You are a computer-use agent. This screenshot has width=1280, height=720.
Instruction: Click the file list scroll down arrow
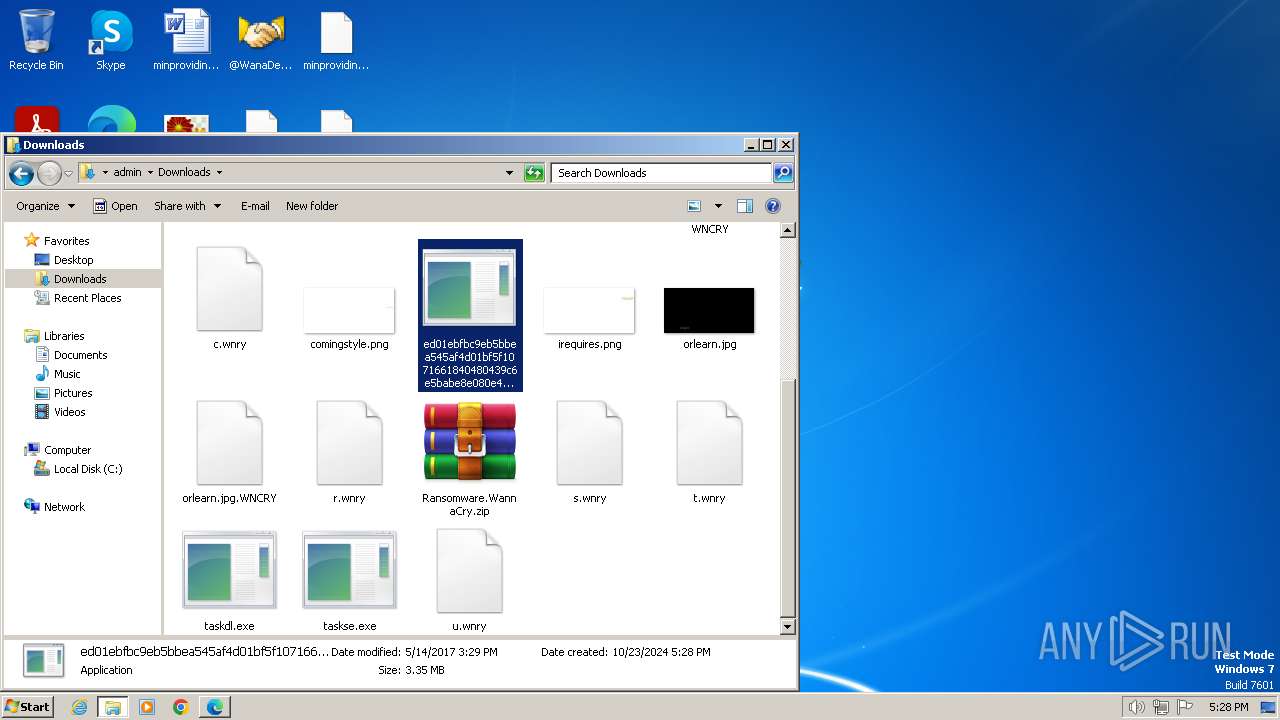[787, 626]
